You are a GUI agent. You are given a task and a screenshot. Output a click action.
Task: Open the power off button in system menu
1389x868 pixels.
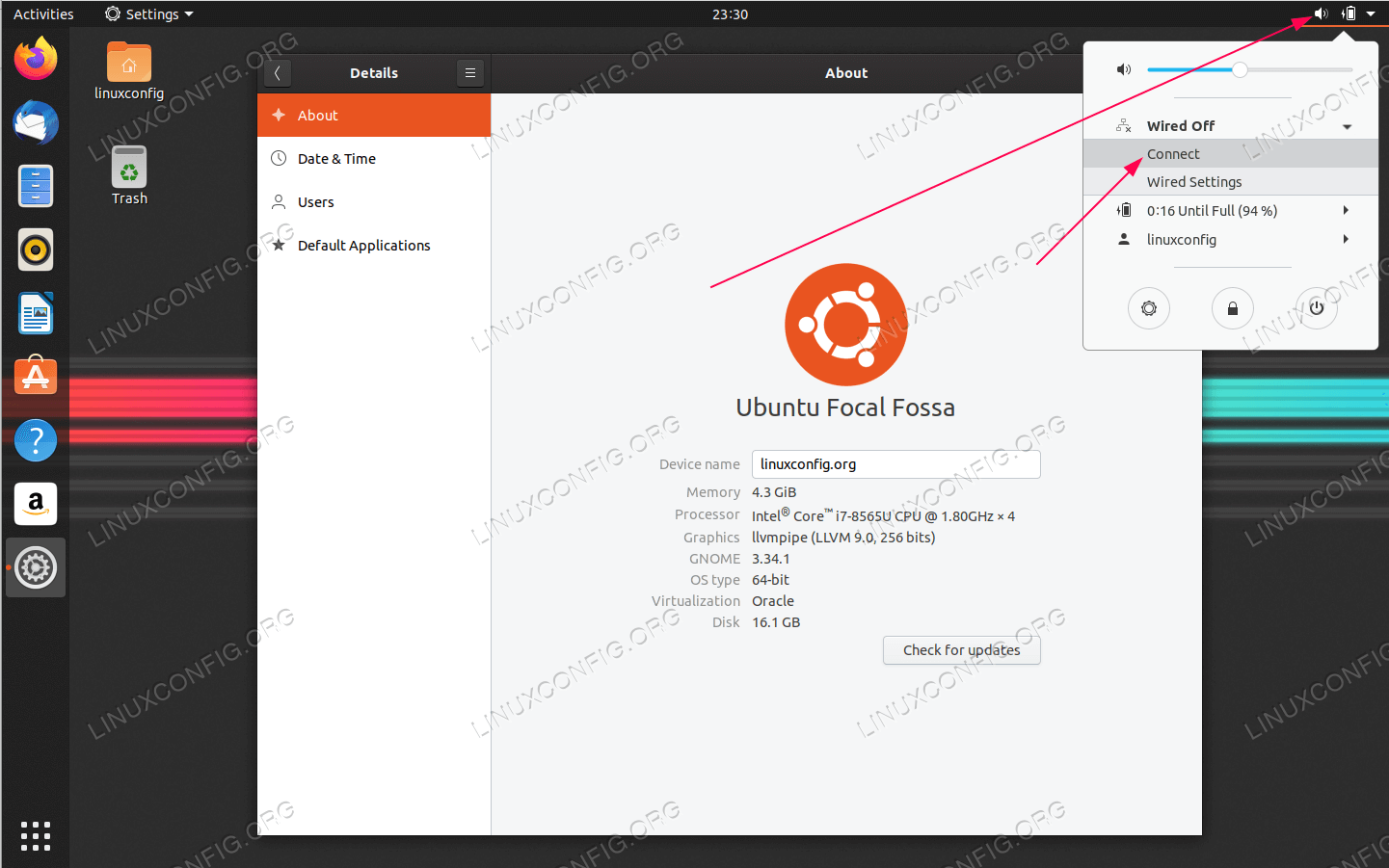1317,308
